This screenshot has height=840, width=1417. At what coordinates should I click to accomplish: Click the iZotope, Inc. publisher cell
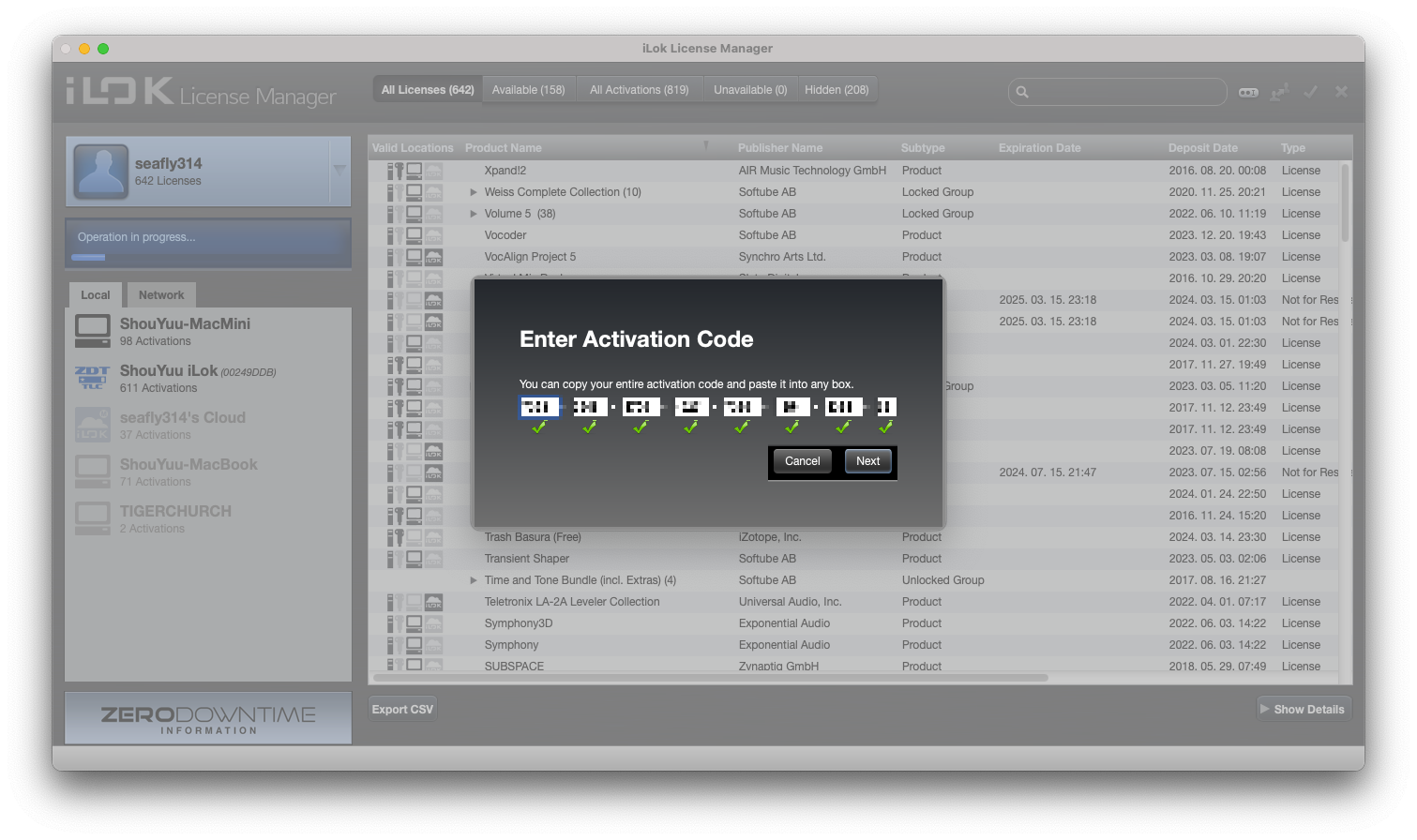[770, 537]
